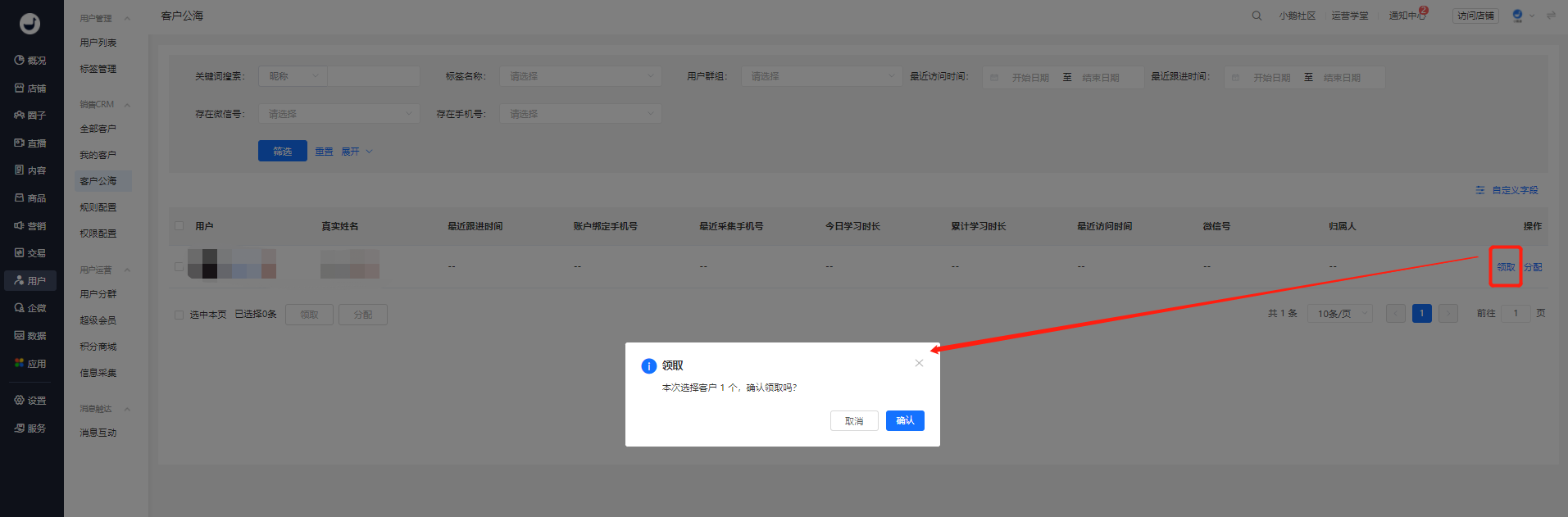The width and height of the screenshot is (1568, 517).
Task: Click the 前往 page jump input
Action: (x=1516, y=314)
